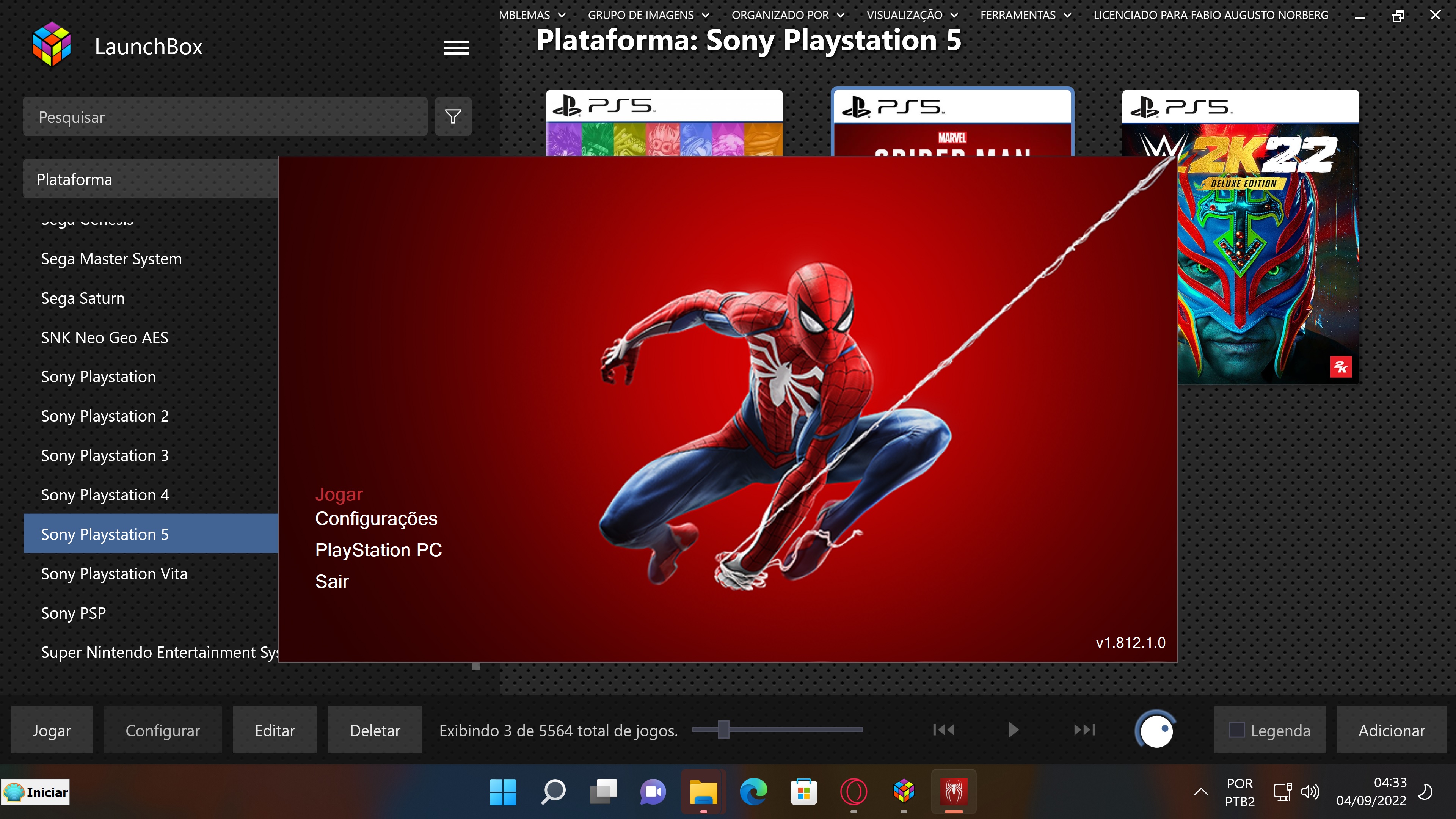Viewport: 1456px width, 819px height.
Task: Click the Adicionar button
Action: (x=1392, y=730)
